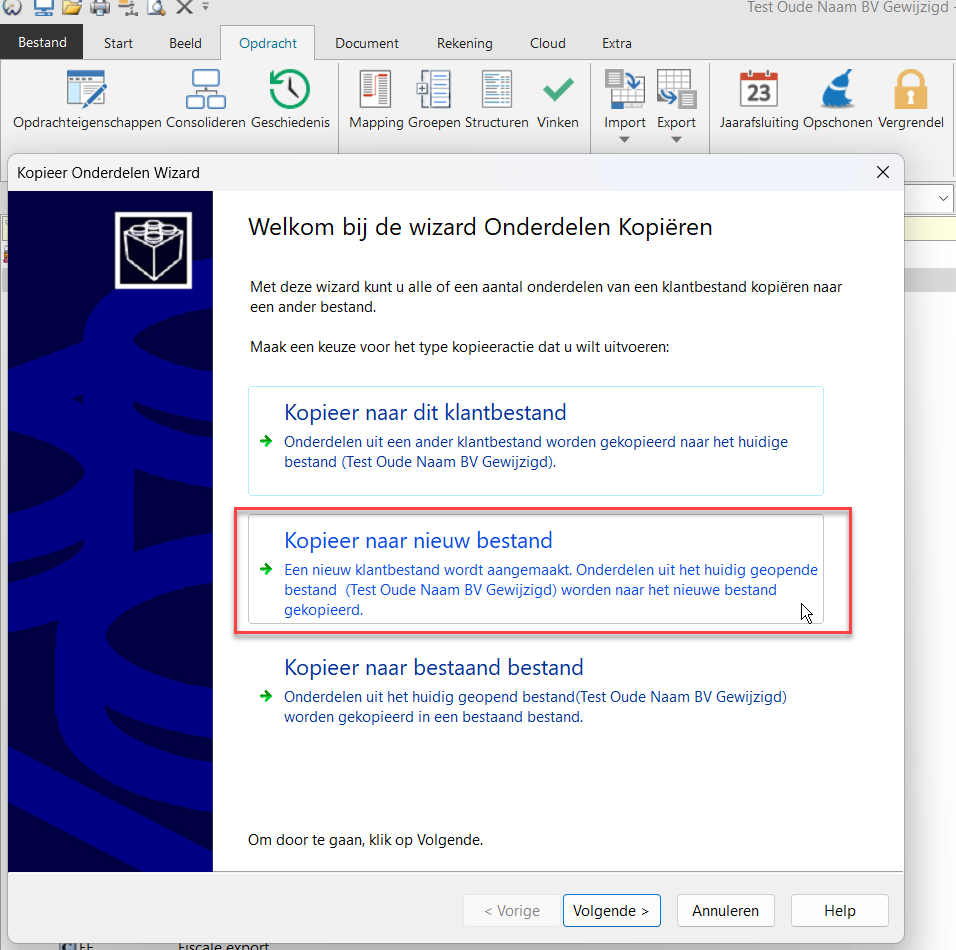The height and width of the screenshot is (950, 956).
Task: Open the dropdown behind the wizard at right
Action: point(943,198)
